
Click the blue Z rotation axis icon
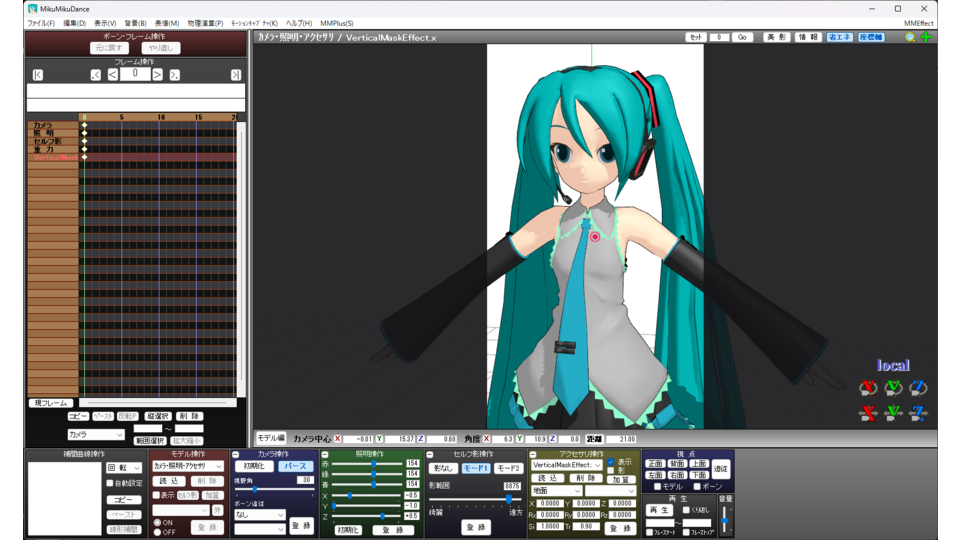tap(918, 388)
